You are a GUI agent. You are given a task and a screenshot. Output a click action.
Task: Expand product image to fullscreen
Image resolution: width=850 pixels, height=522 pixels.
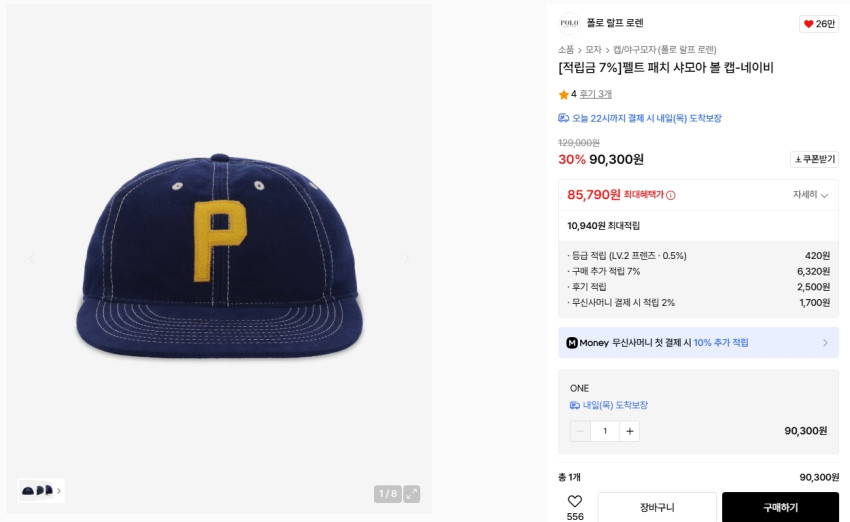point(412,494)
